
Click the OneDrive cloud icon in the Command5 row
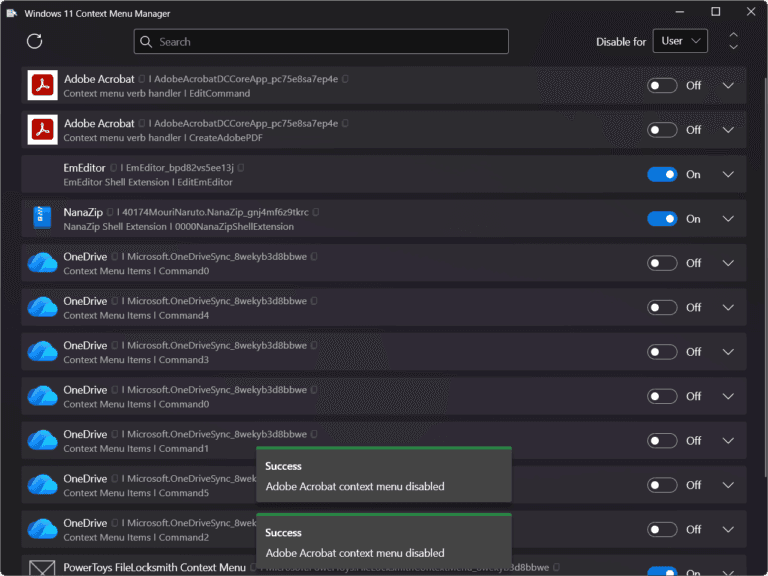coord(42,485)
